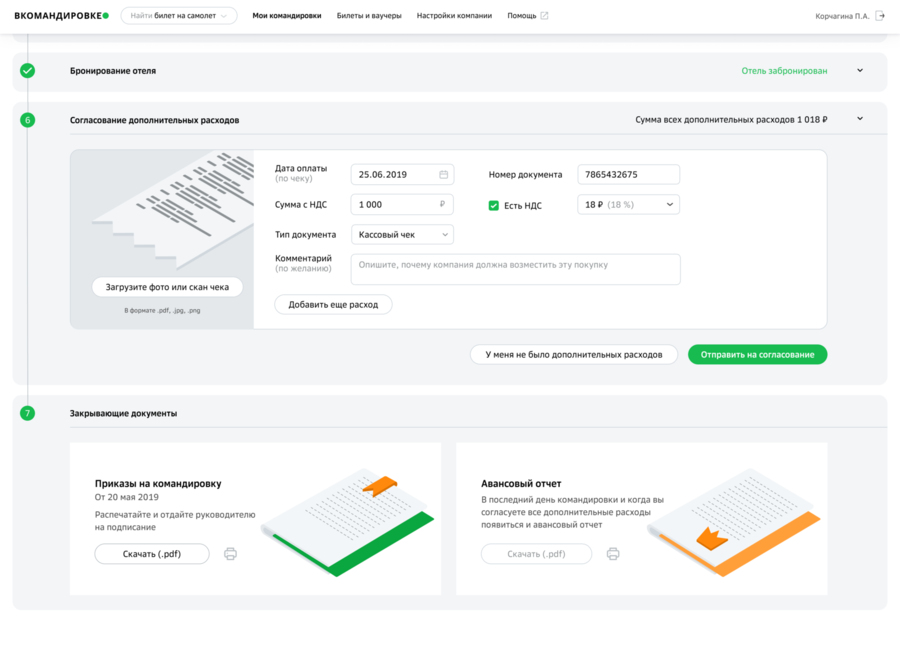Open the НДС 18 ₽ (18 %) dropdown

coord(629,205)
